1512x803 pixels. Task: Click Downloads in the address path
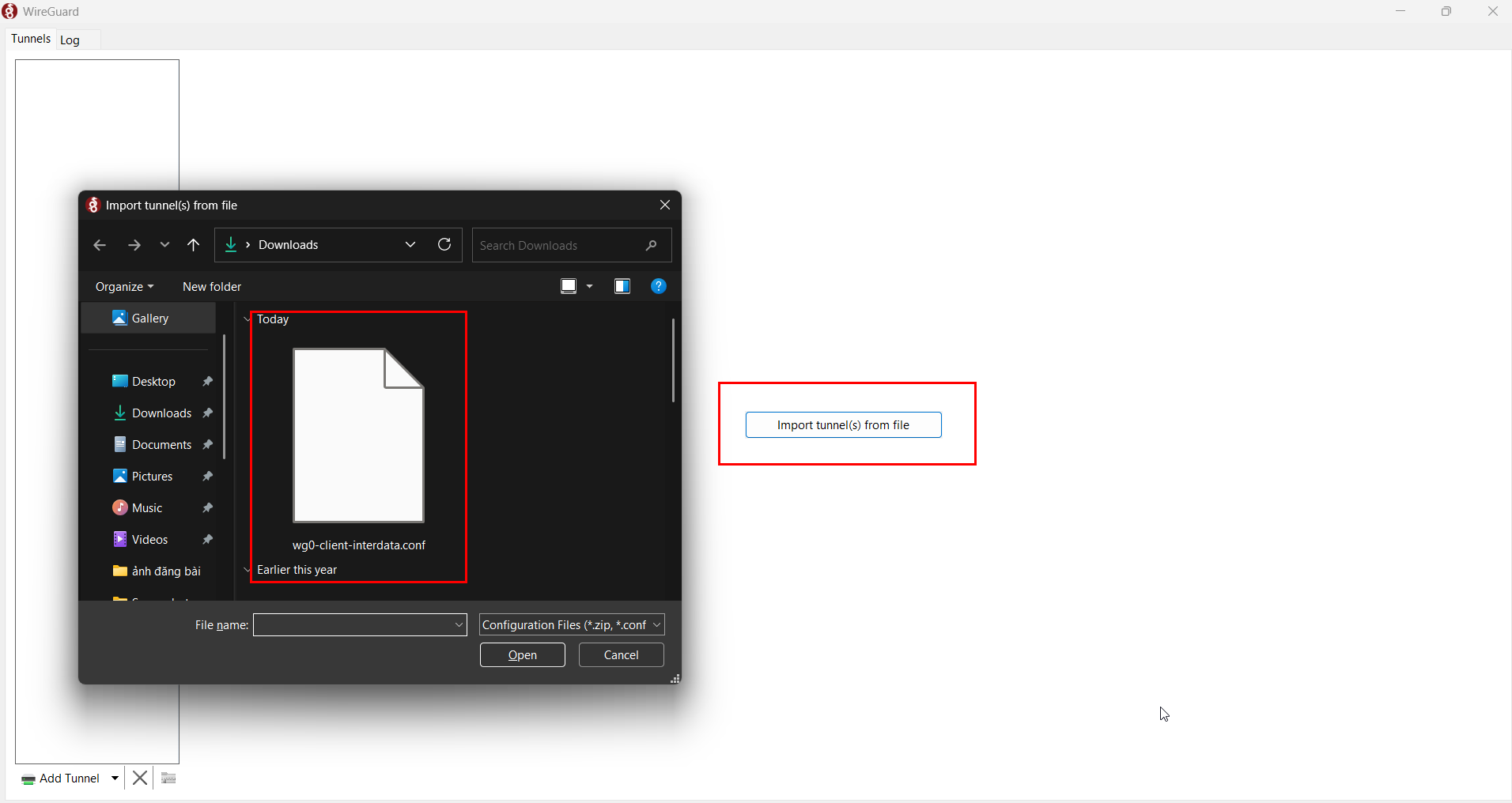(289, 245)
